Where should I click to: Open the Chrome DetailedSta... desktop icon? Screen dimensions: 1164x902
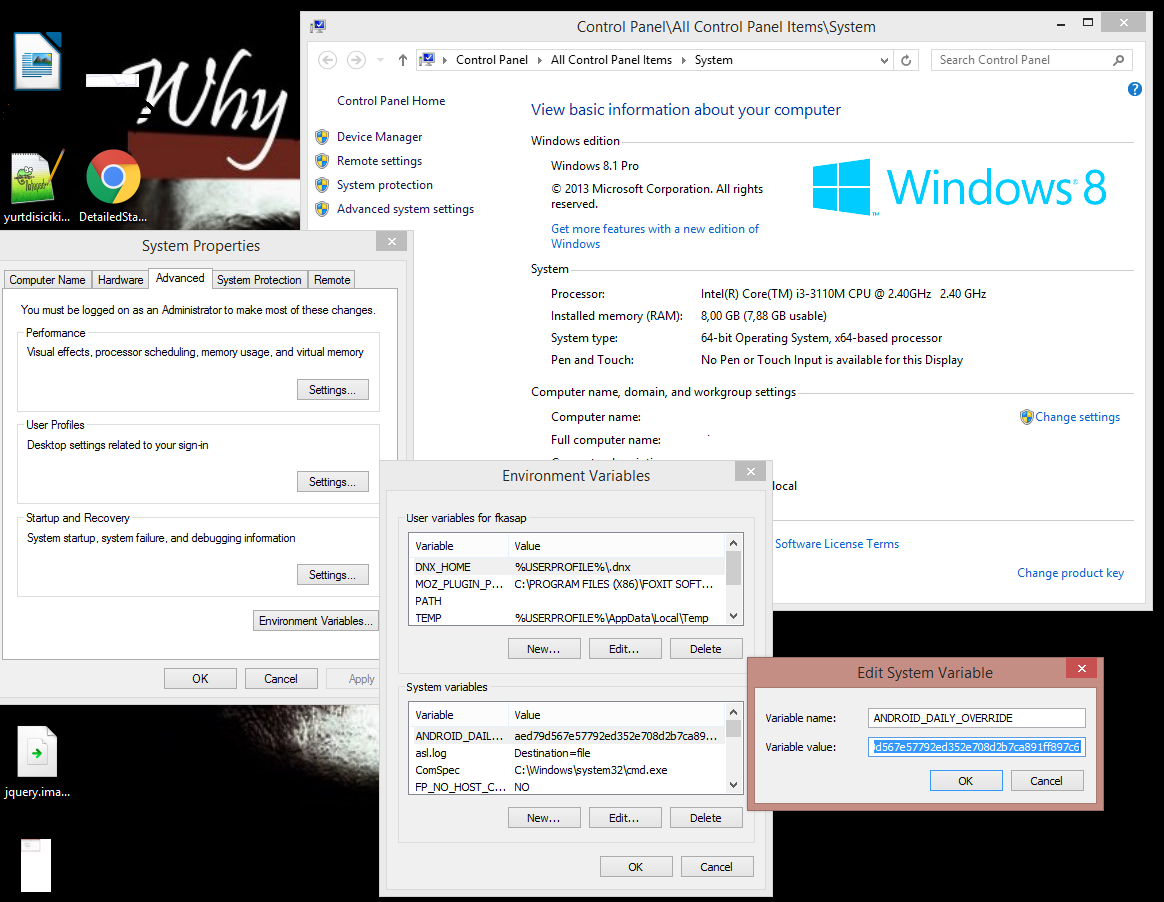click(113, 186)
